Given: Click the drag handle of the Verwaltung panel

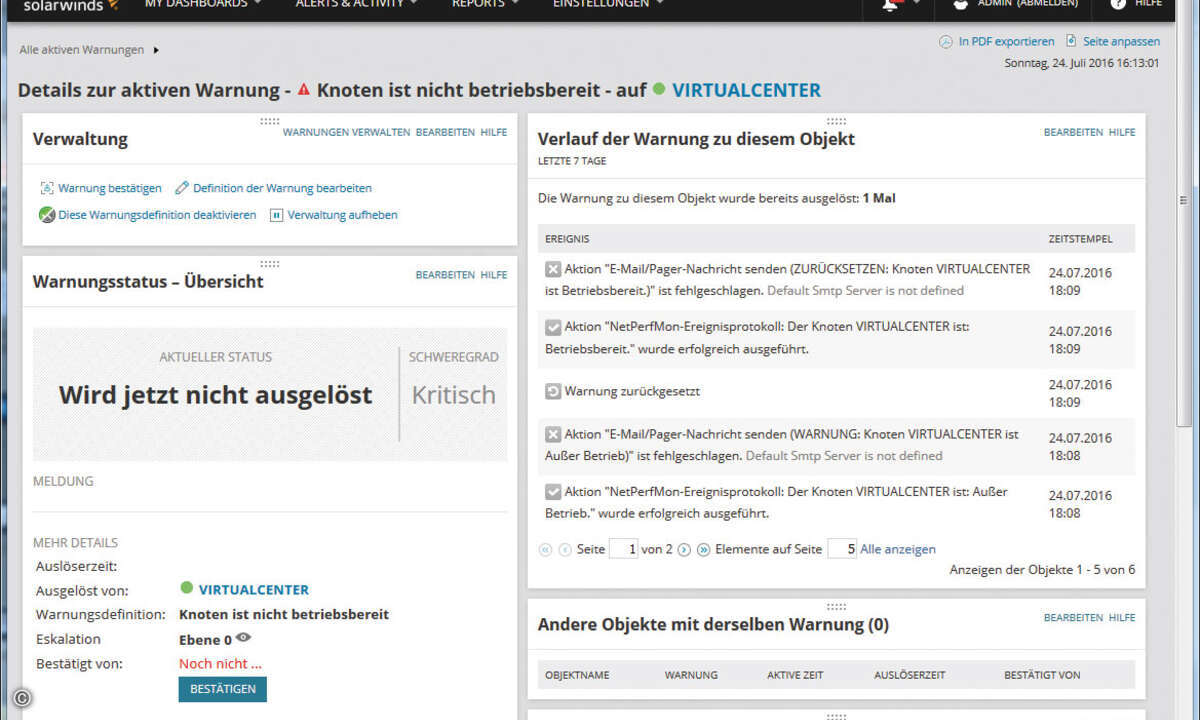Looking at the screenshot, I should pos(269,120).
